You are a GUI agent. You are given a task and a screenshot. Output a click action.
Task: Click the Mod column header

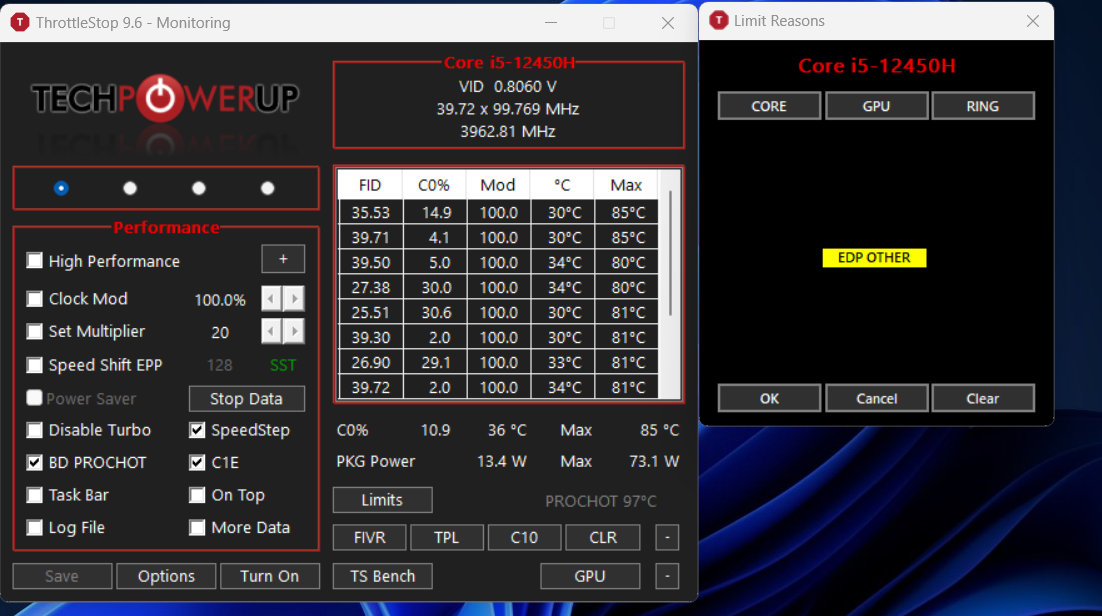(x=498, y=185)
